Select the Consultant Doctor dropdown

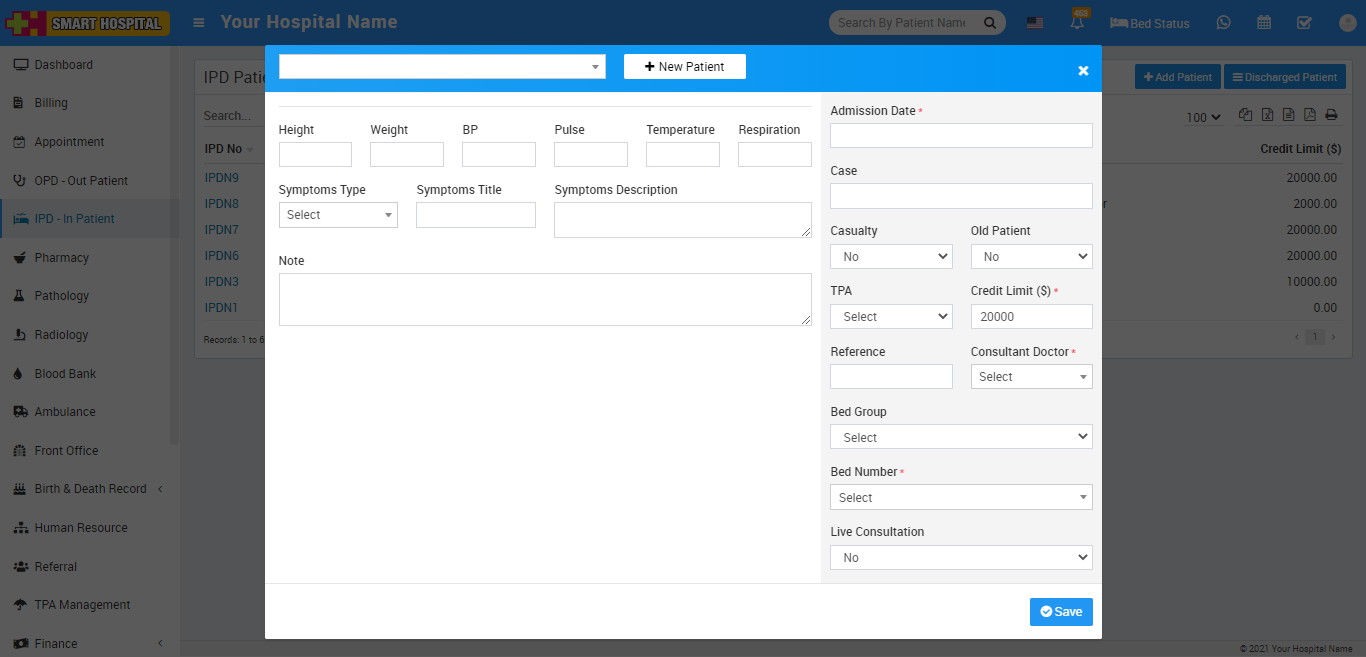click(x=1031, y=377)
